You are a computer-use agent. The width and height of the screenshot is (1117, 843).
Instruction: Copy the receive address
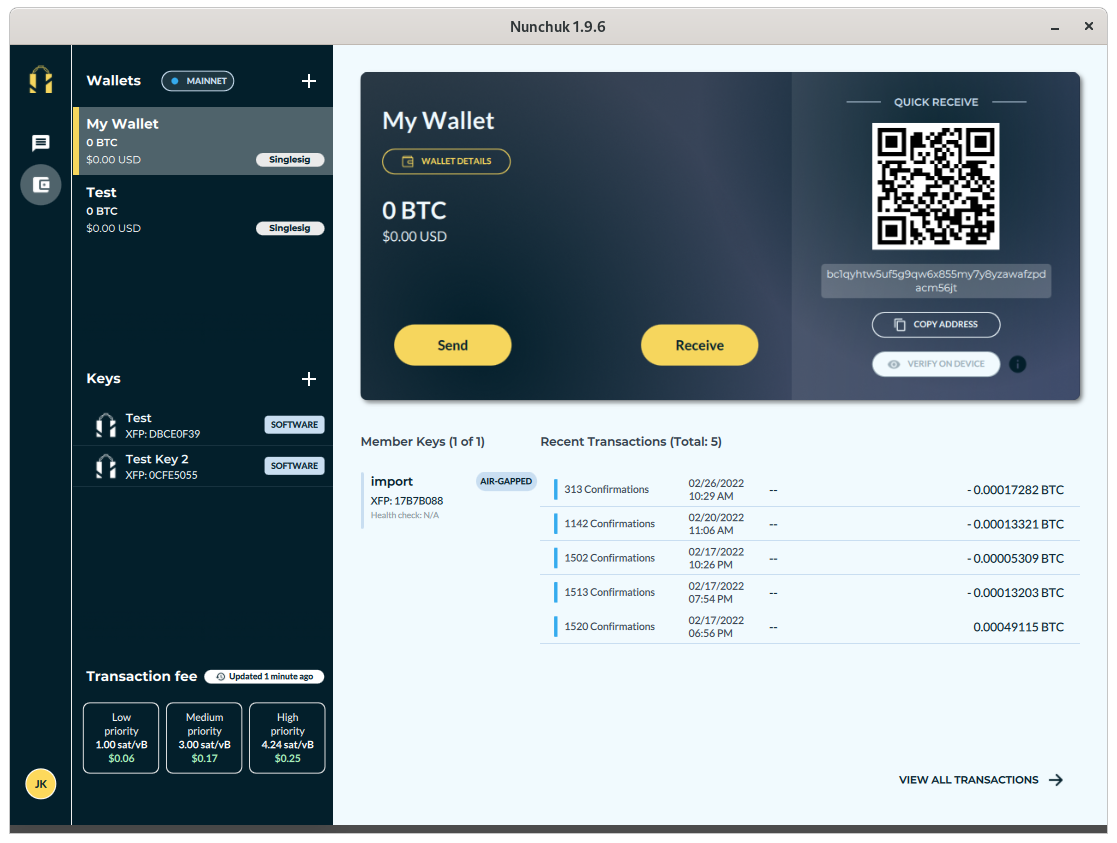(935, 325)
